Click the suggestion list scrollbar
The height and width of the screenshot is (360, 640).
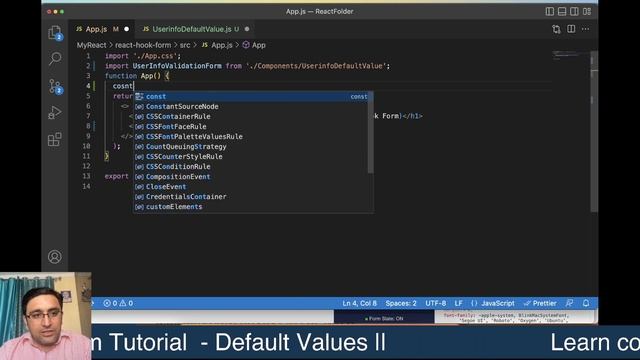(x=371, y=132)
